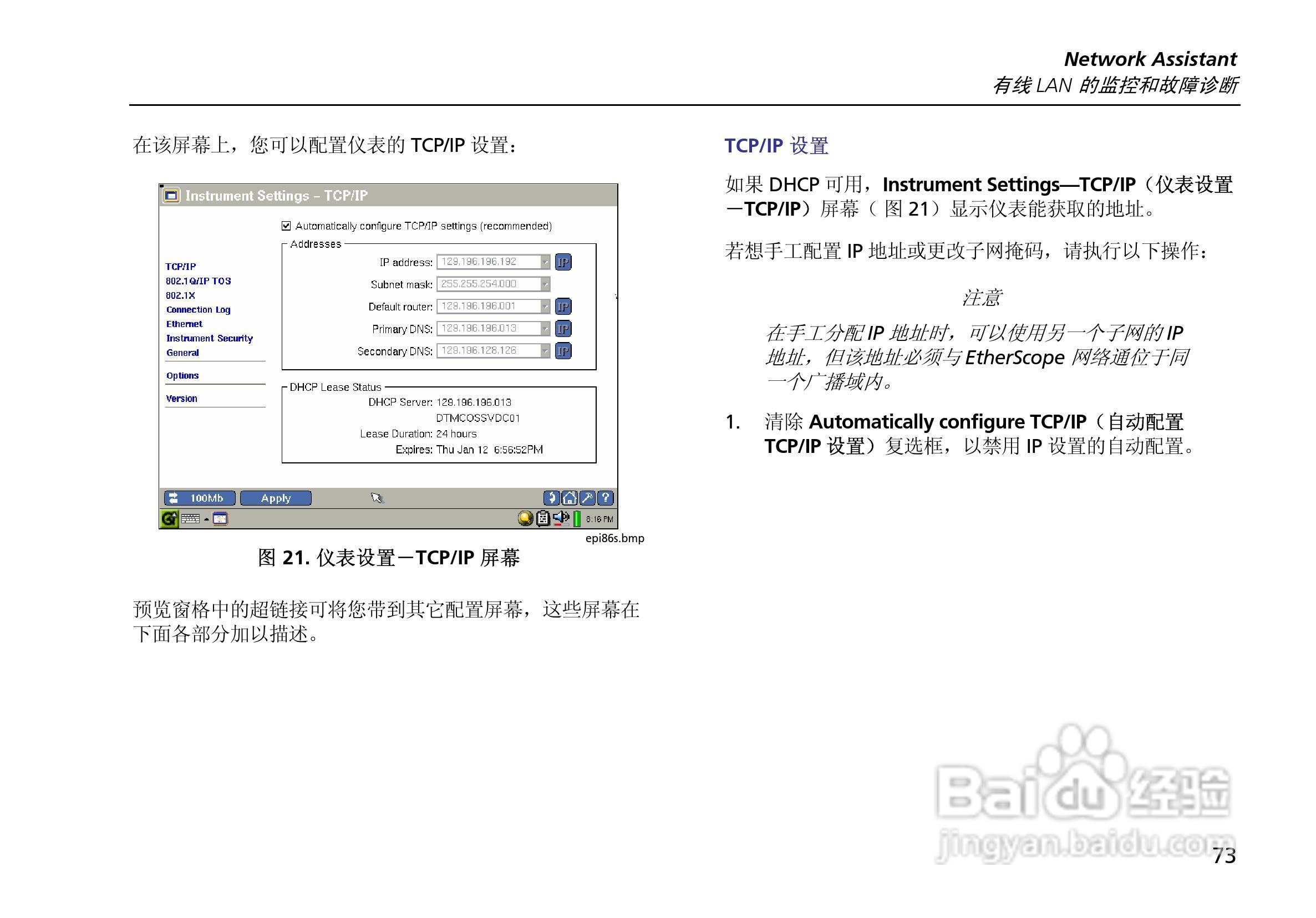The width and height of the screenshot is (1316, 918).
Task: Open the on-screen keyboard icon
Action: pos(190,519)
